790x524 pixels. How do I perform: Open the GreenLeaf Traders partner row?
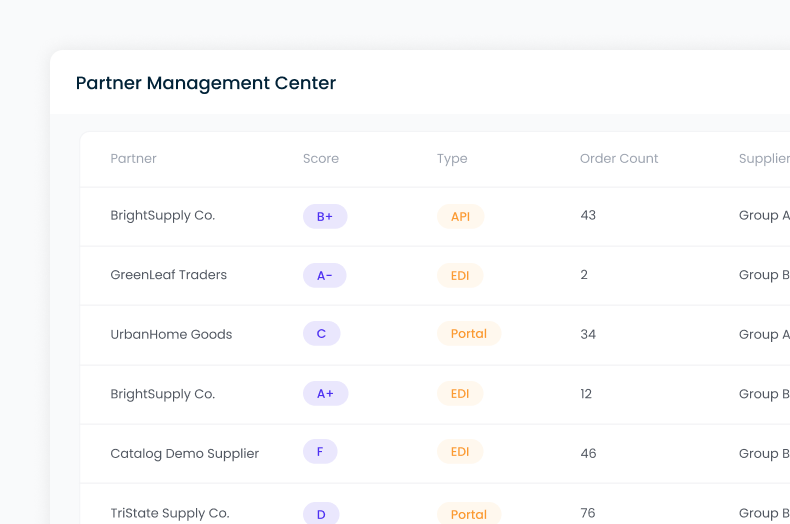click(168, 275)
